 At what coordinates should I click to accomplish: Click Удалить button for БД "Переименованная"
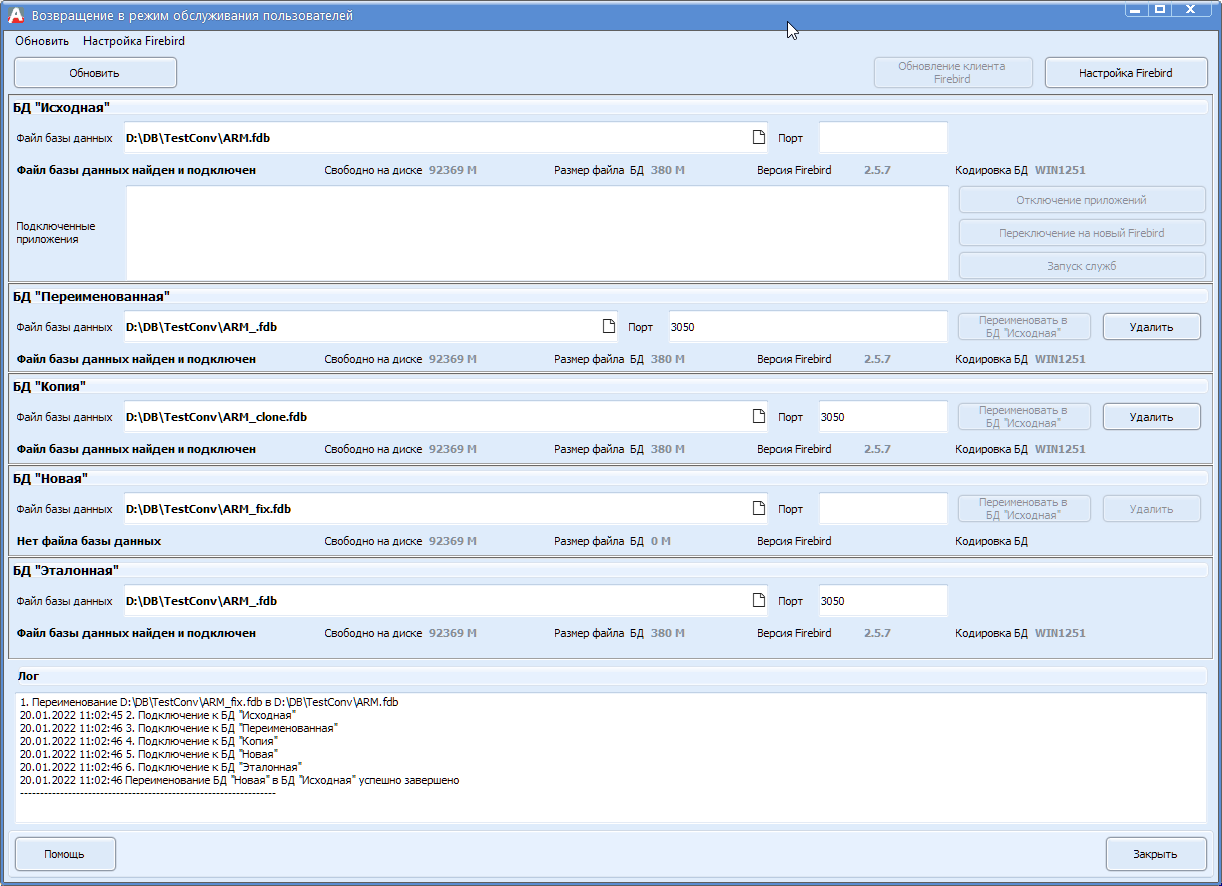pyautogui.click(x=1152, y=326)
